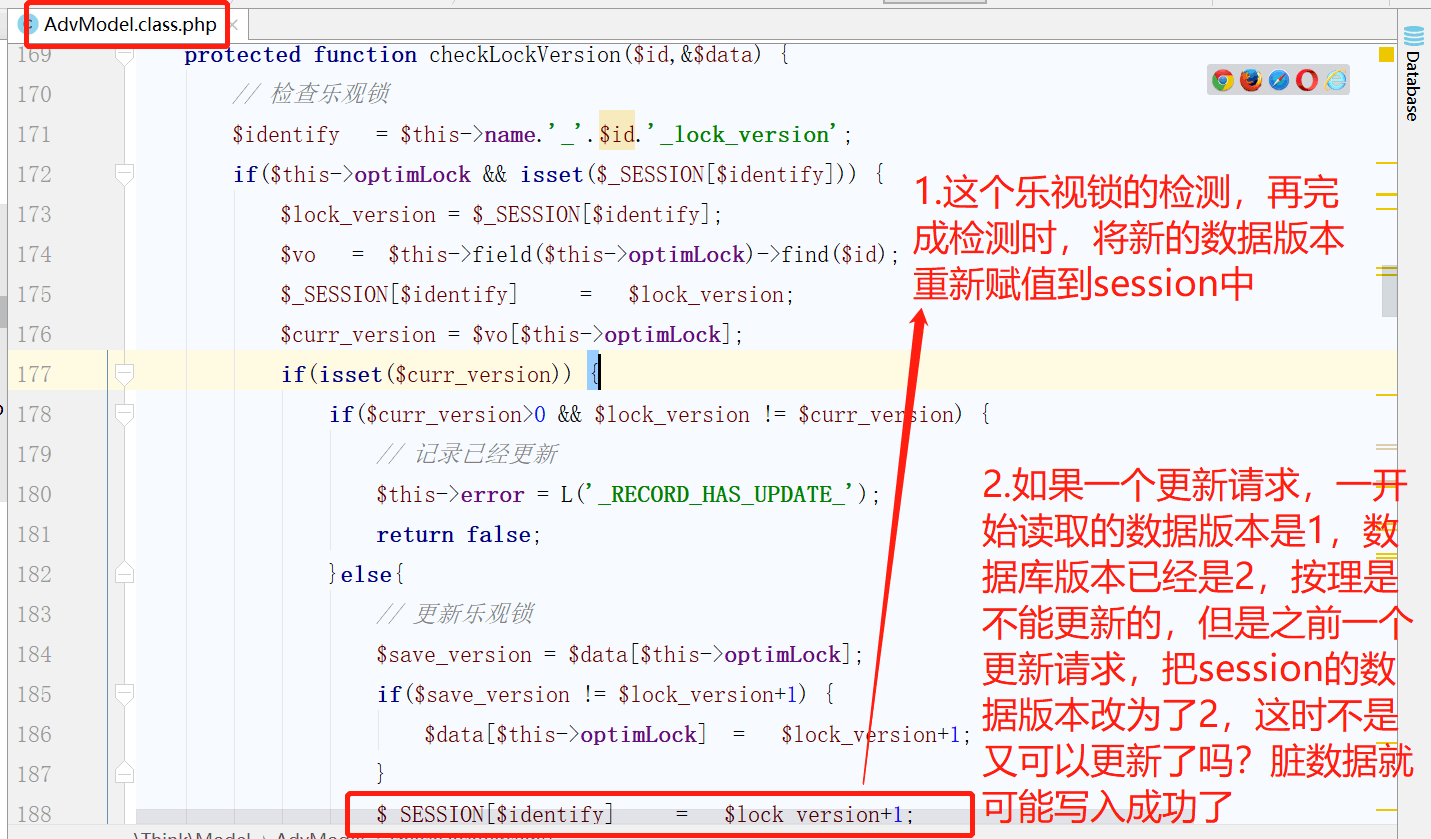
Task: Collapse isset($curr_version) block at line 177
Action: click(x=124, y=374)
